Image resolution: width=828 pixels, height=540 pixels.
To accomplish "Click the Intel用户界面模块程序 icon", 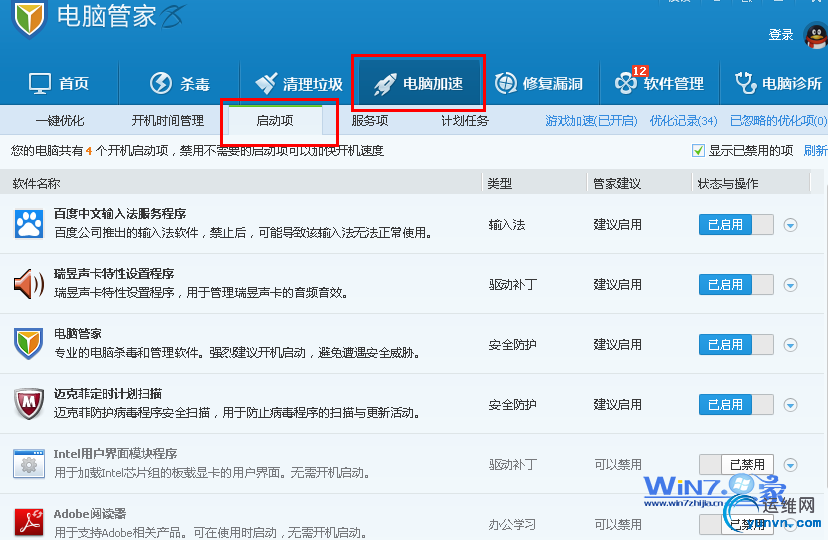I will 29,463.
